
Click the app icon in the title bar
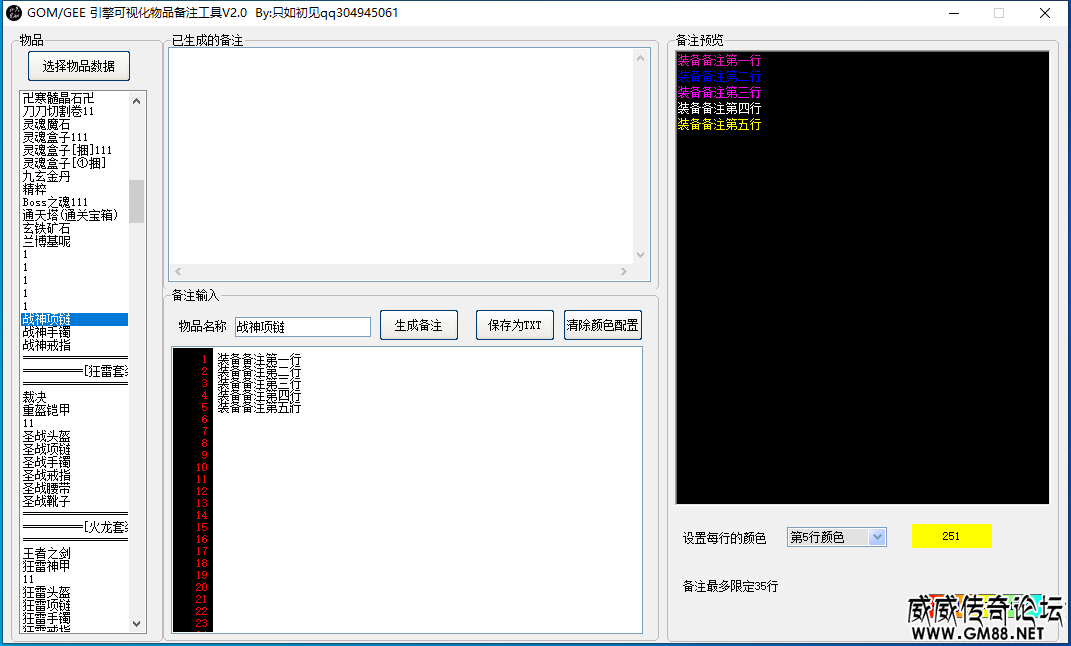14,13
